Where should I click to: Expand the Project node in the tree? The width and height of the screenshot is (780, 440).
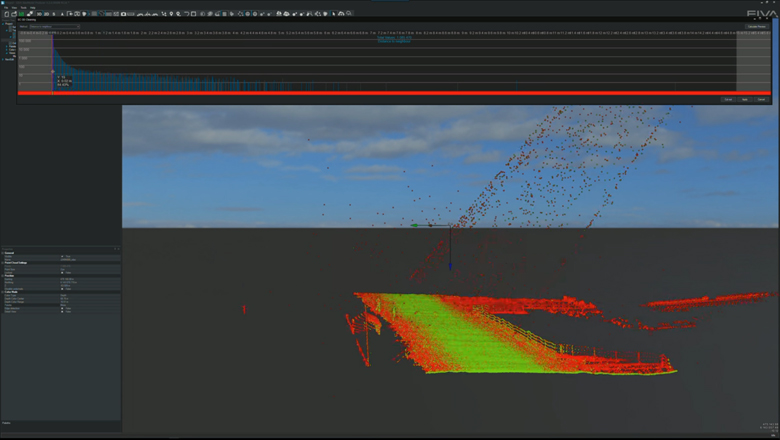click(2, 23)
